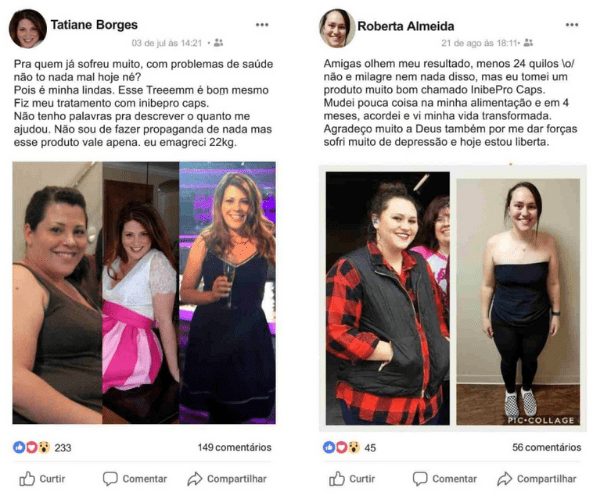The image size is (600, 496).
Task: View the 56 comentários on Roberta's post
Action: tap(547, 447)
